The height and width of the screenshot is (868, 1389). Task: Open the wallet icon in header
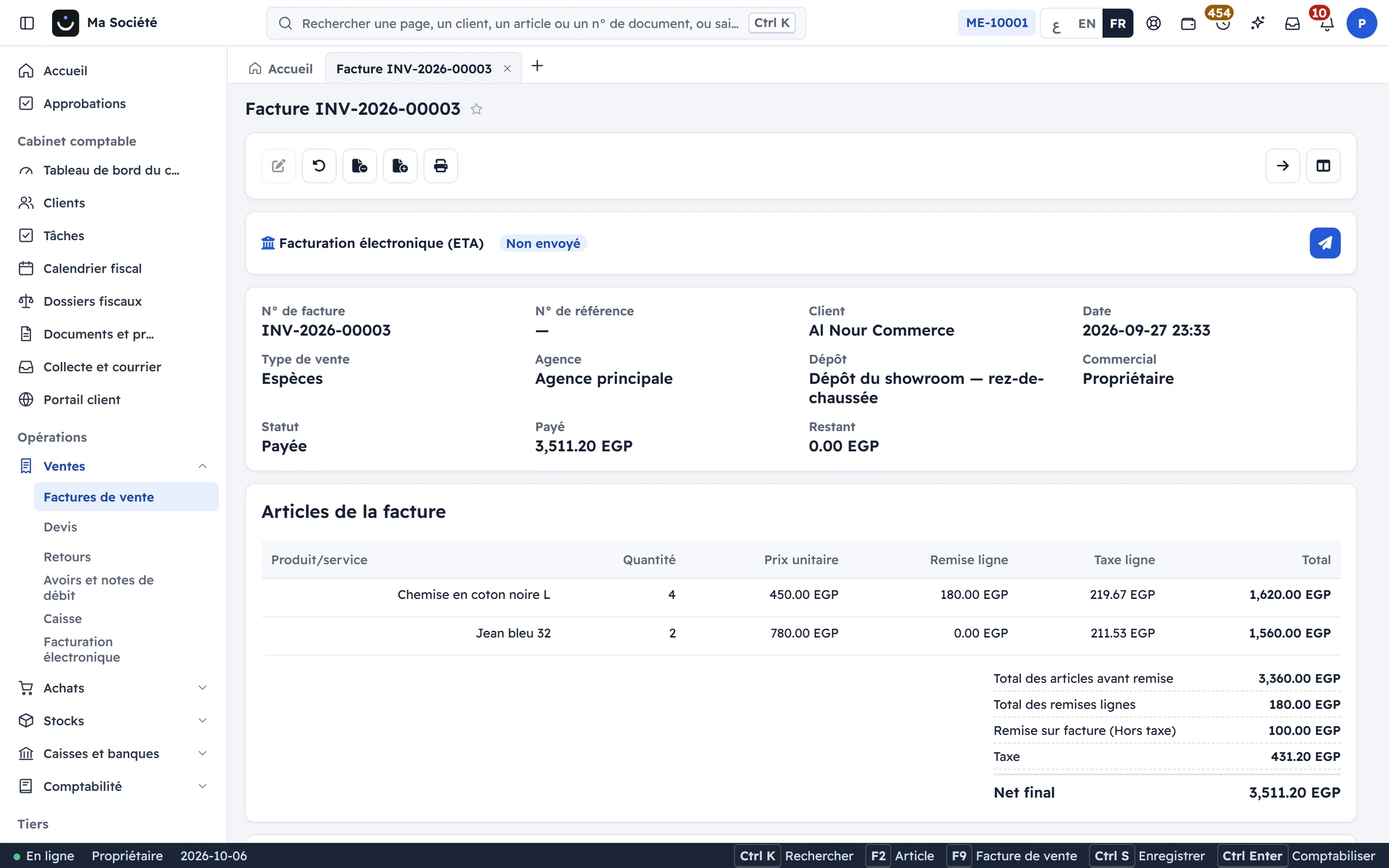pyautogui.click(x=1188, y=23)
